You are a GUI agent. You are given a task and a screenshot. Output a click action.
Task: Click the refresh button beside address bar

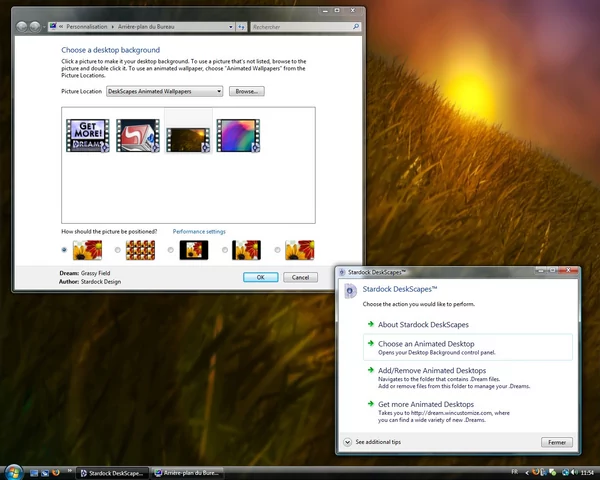[x=241, y=27]
